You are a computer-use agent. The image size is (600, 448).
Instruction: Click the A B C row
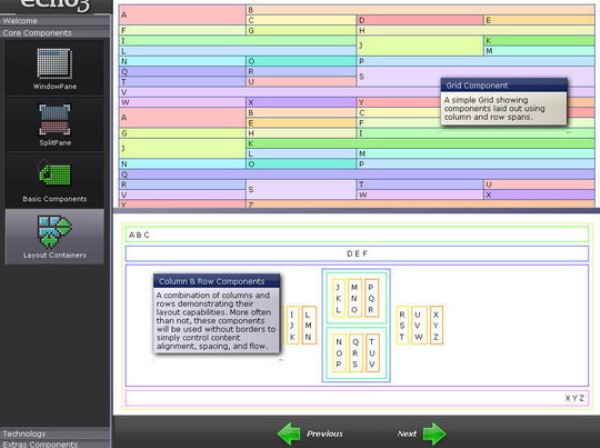click(x=357, y=235)
